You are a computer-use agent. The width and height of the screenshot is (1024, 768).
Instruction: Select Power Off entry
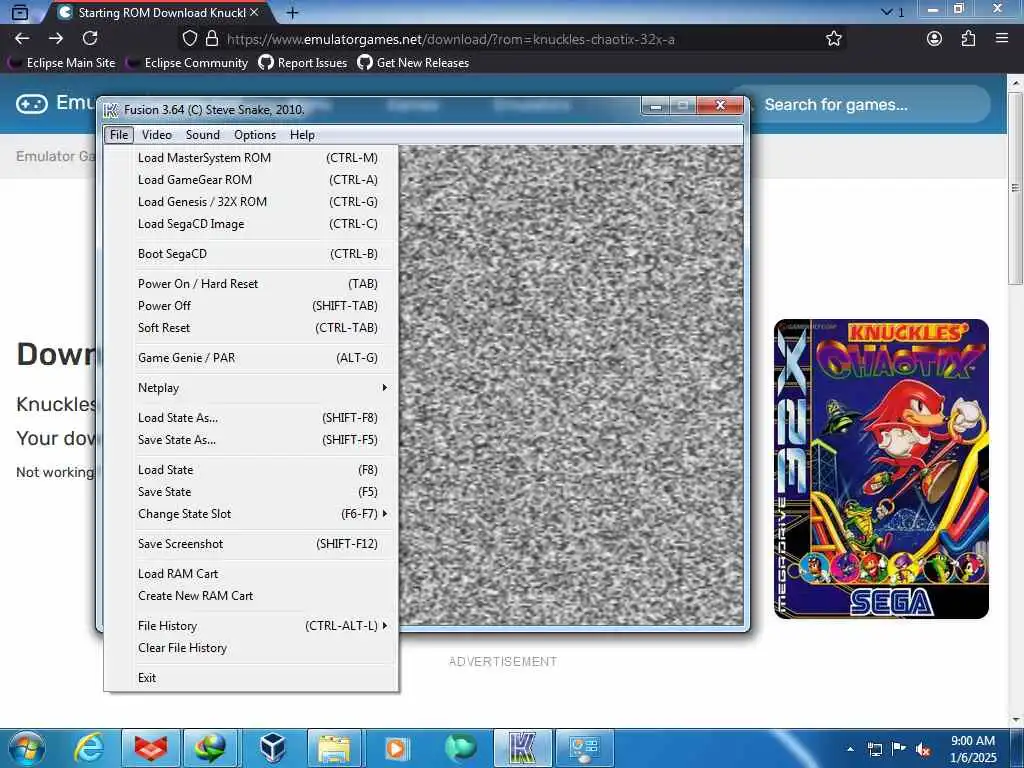point(251,306)
